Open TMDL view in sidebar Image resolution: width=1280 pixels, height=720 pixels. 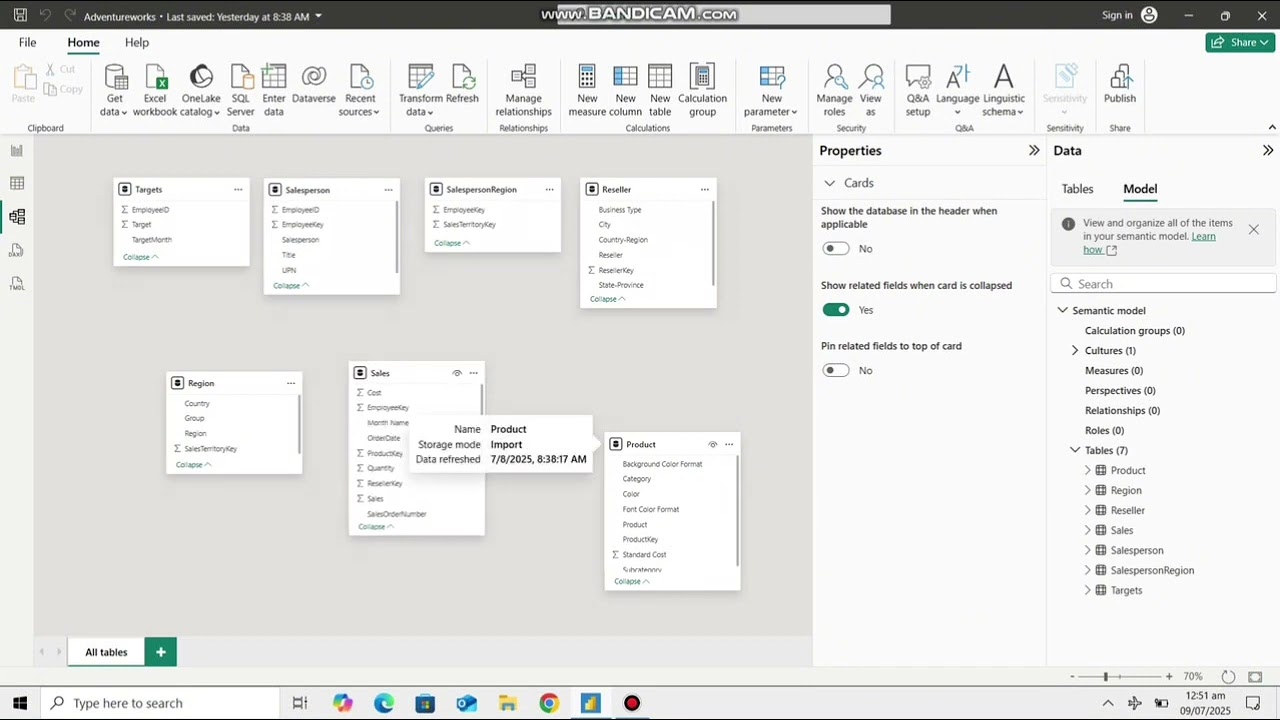(17, 284)
